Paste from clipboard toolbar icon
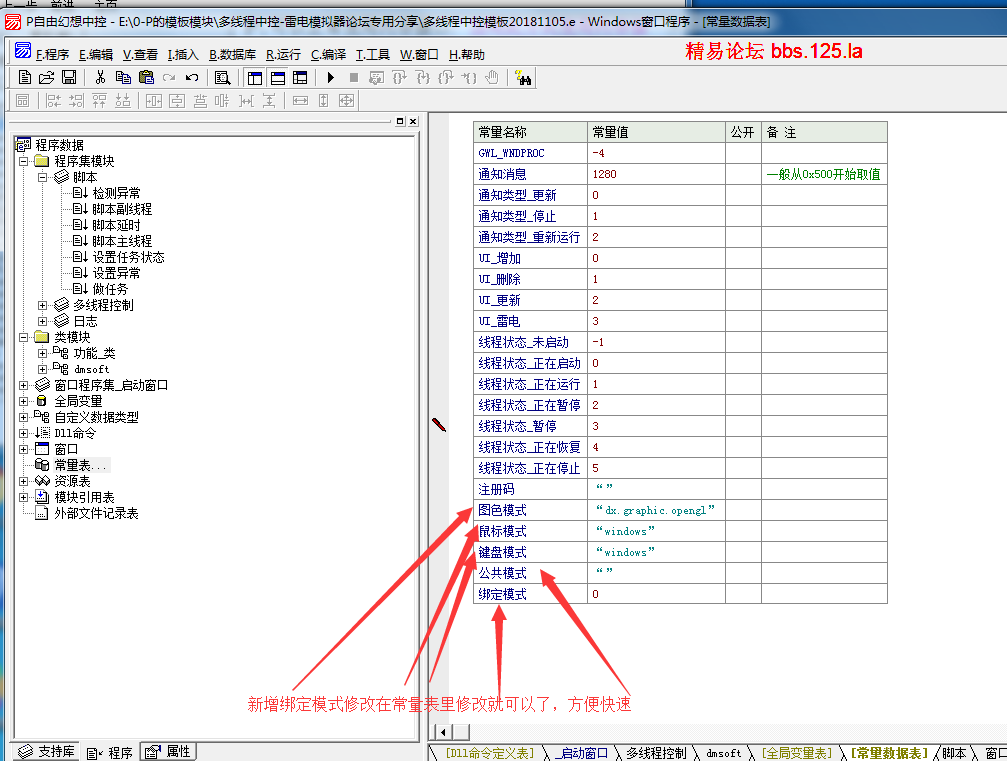 point(146,78)
